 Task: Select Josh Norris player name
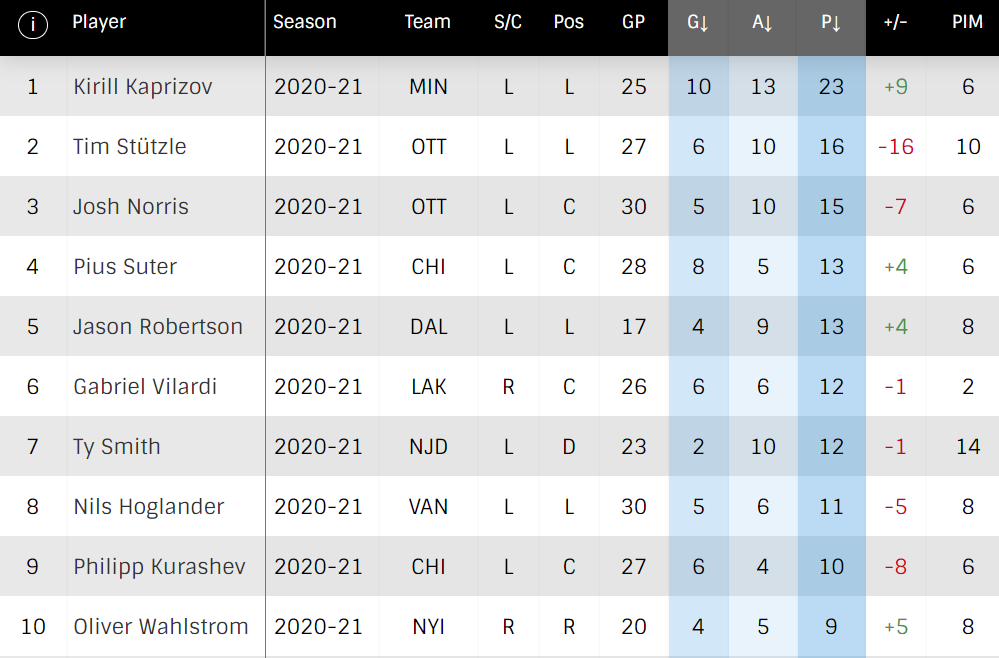coord(131,206)
